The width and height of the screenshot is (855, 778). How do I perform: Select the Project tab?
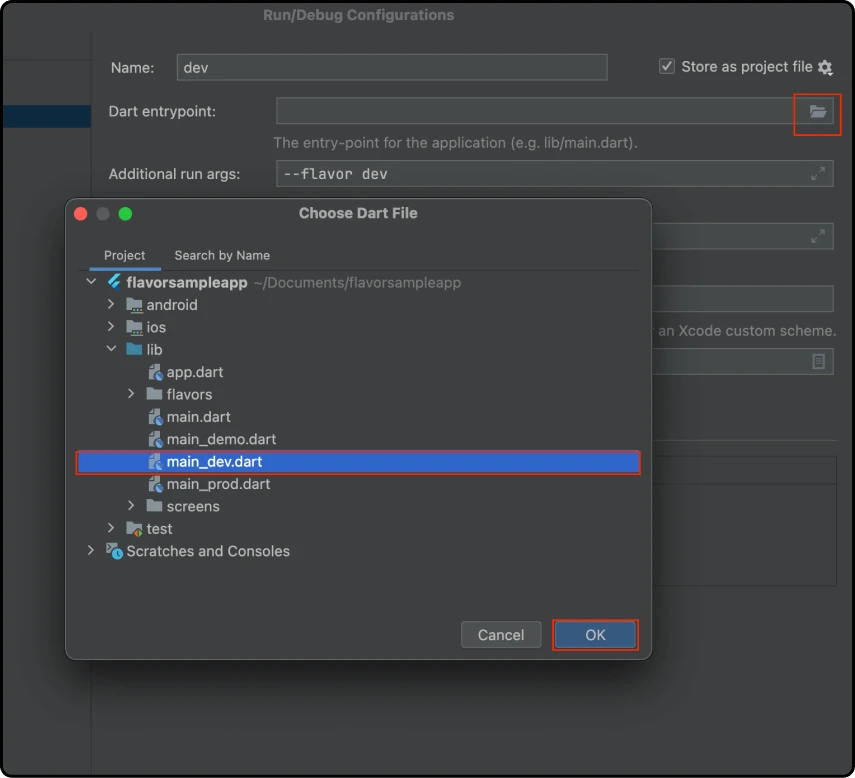pos(125,255)
